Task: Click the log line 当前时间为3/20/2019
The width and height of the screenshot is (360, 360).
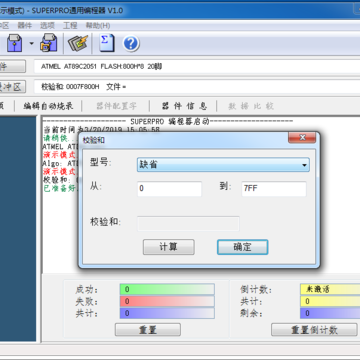Action: pyautogui.click(x=102, y=129)
